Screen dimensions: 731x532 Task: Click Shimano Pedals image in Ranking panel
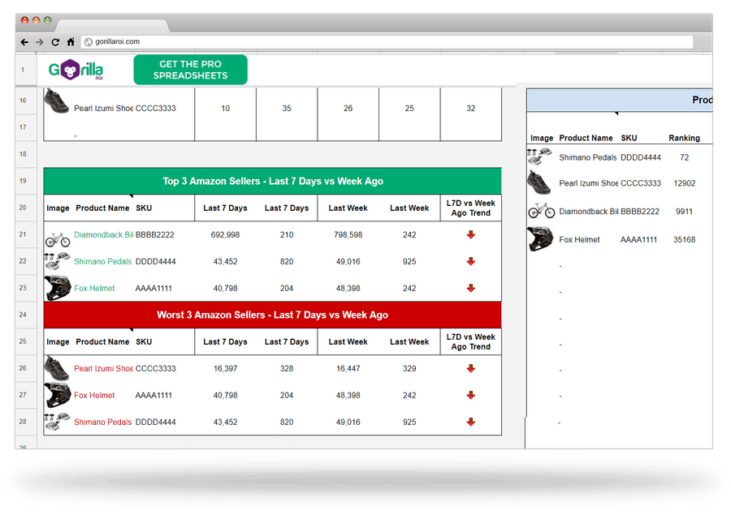point(539,157)
